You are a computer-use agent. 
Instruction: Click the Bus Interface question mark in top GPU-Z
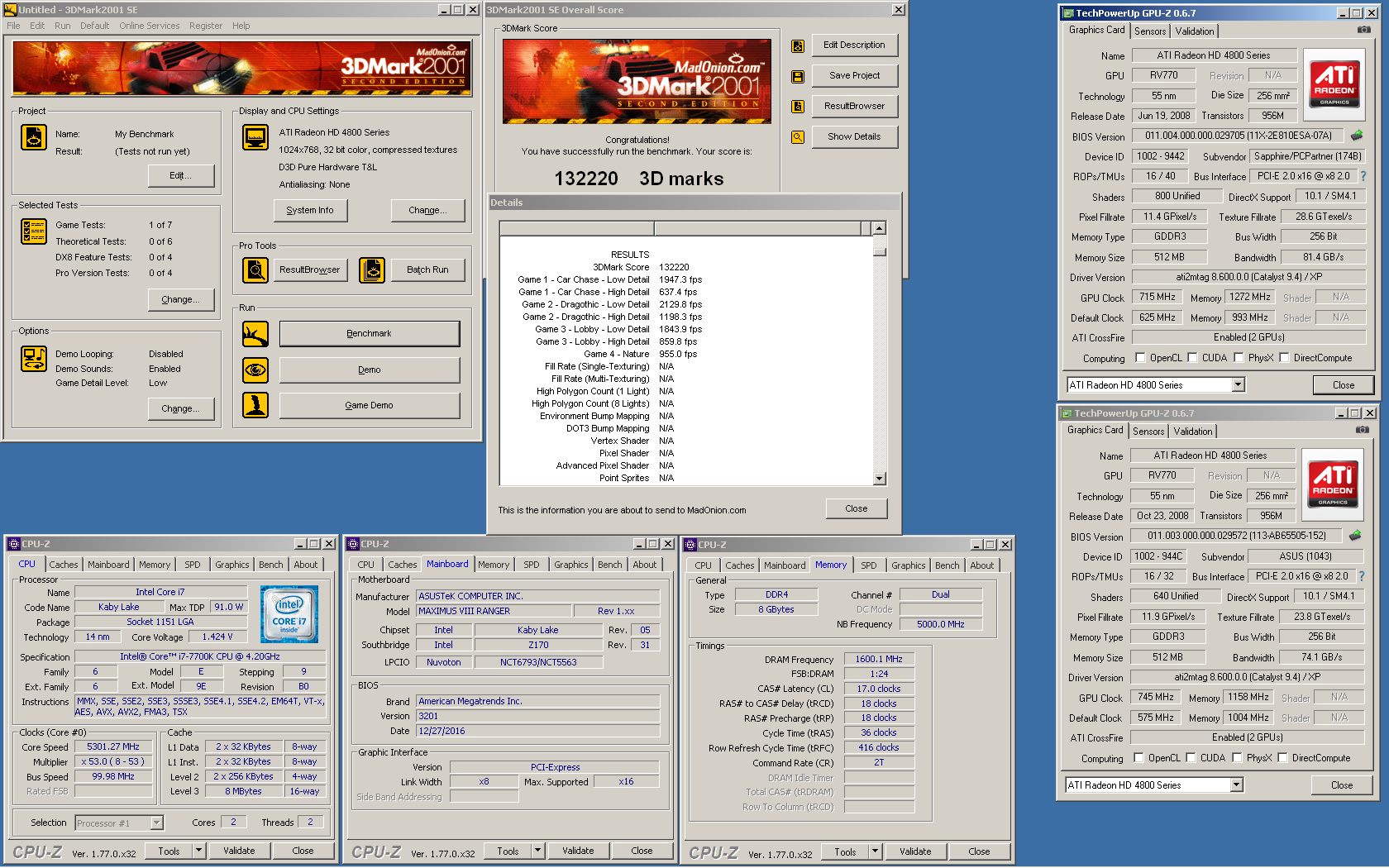pos(1363,176)
